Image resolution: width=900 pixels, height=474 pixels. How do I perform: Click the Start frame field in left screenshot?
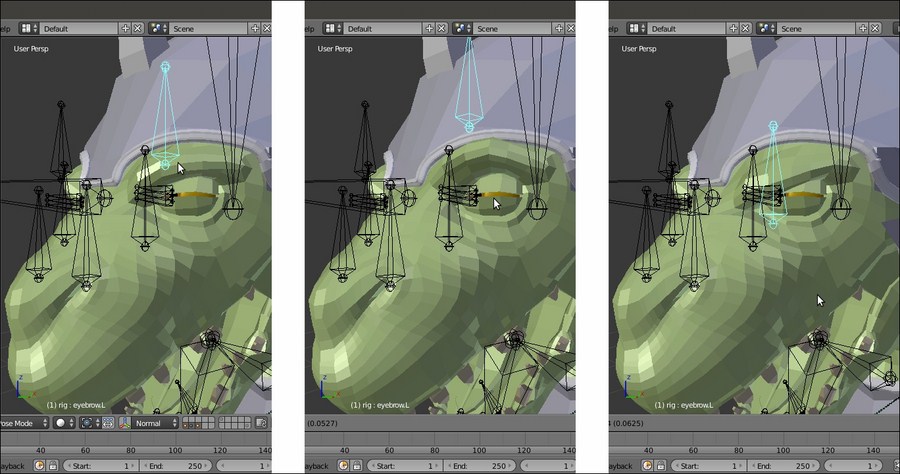coord(100,466)
